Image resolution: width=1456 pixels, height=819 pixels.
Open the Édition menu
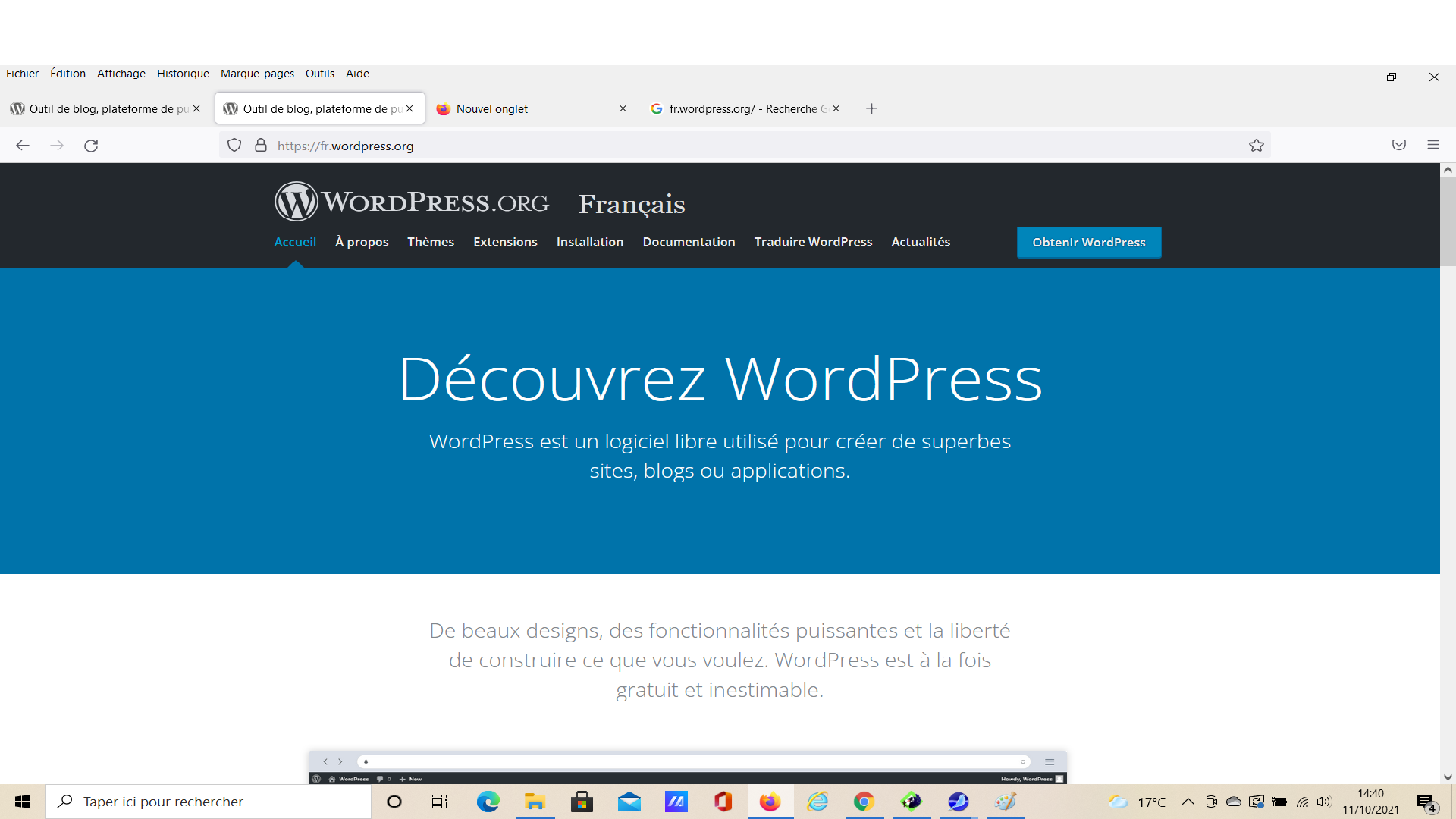[67, 74]
